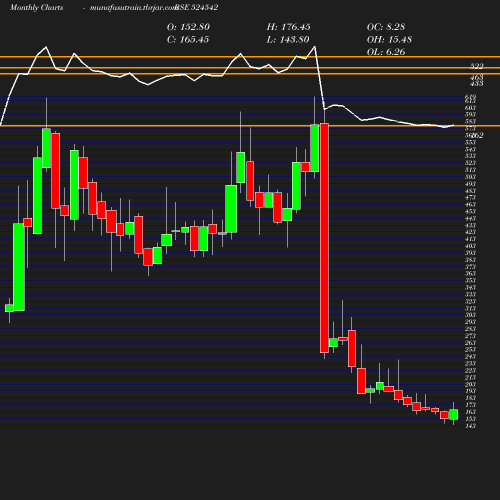This screenshot has width=500, height=500.
Task: Click the price axis label '163'
Action: pos(470,412)
